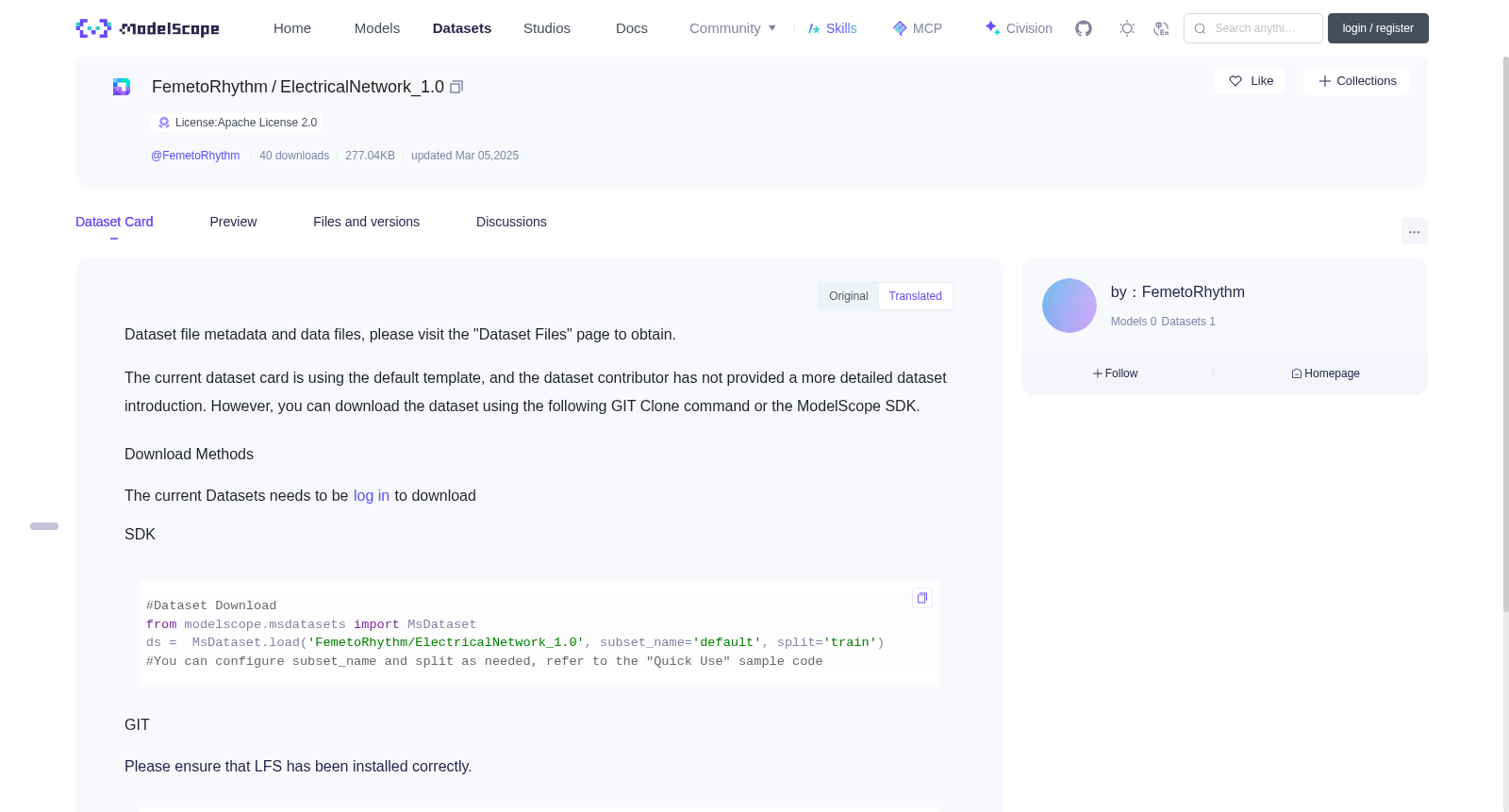
Task: Open Docs page
Action: coord(632,28)
